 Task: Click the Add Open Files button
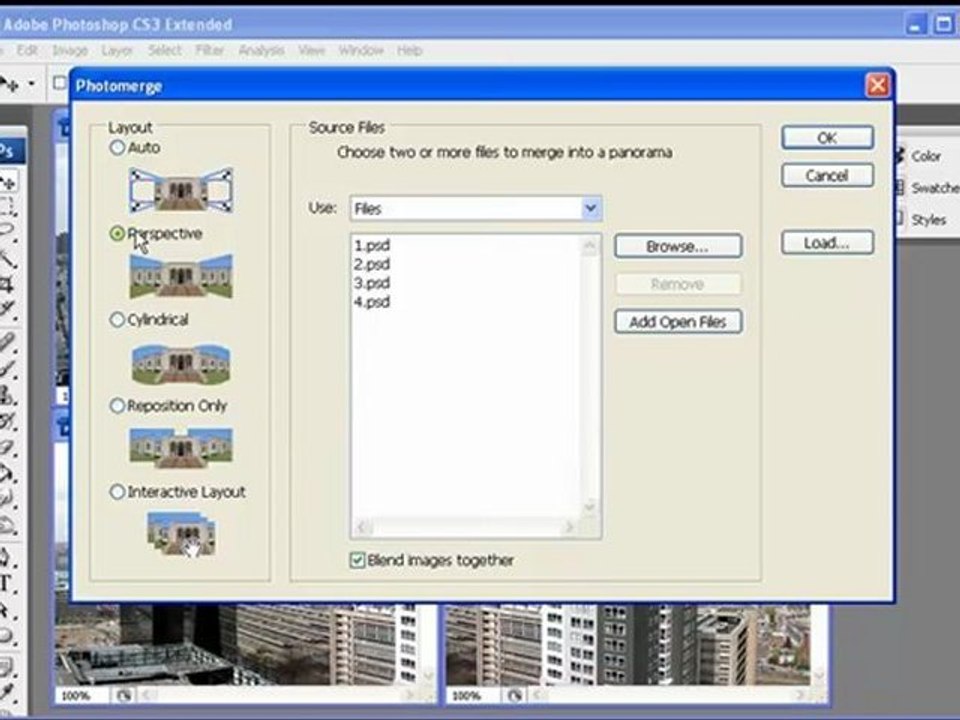point(678,322)
